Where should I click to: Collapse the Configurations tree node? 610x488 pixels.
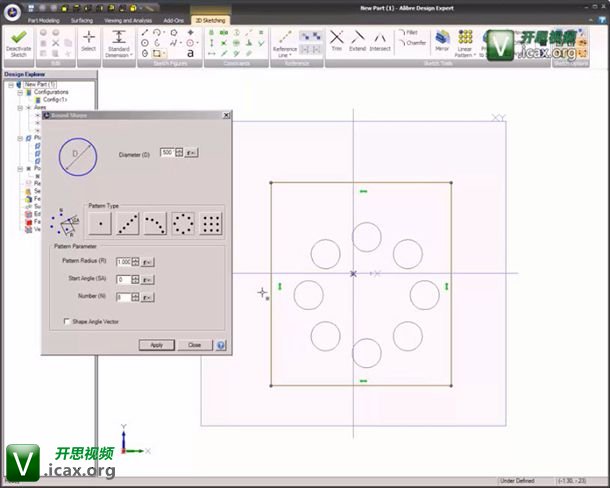[20, 92]
